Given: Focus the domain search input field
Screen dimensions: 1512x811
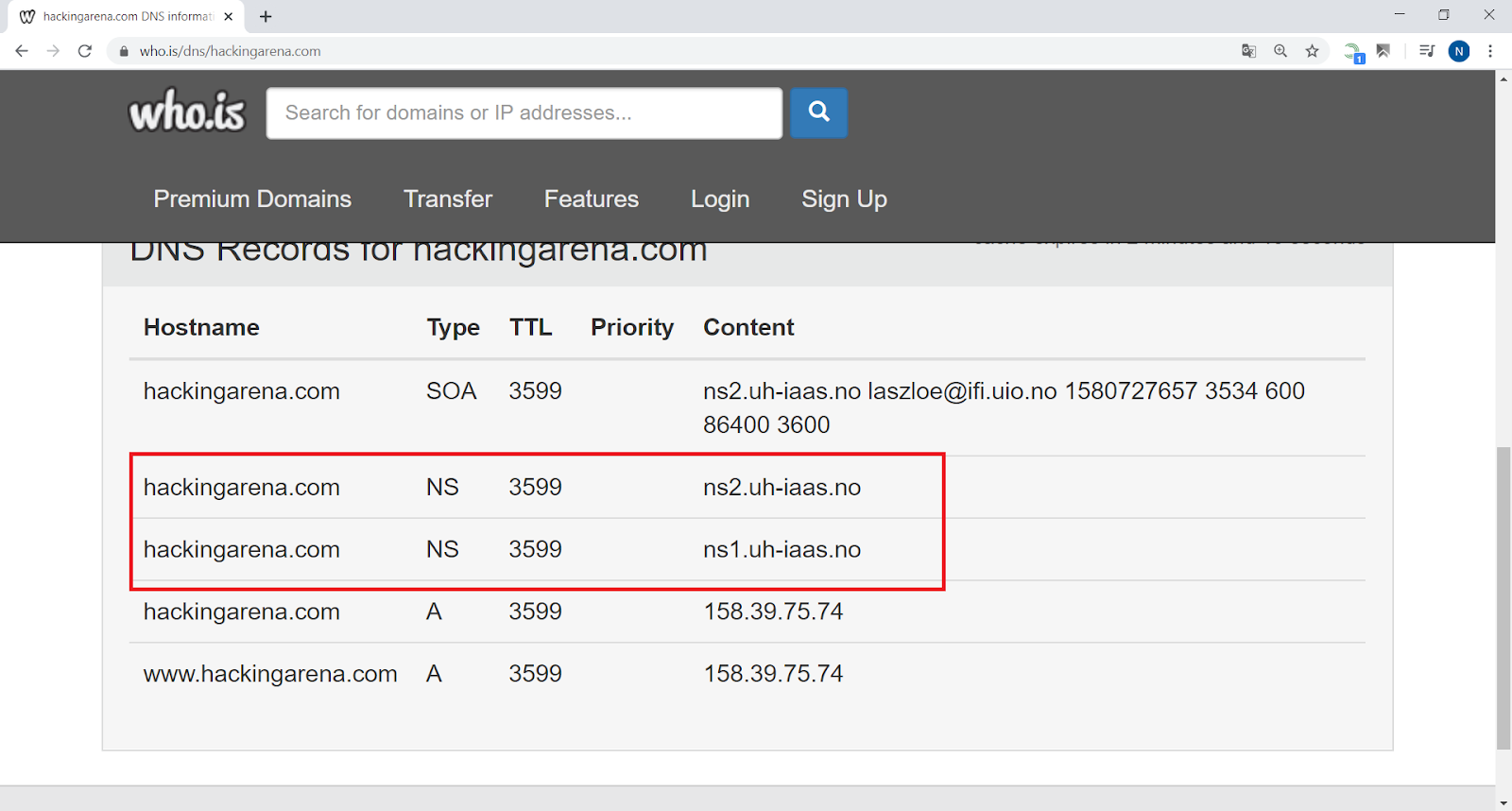Looking at the screenshot, I should click(524, 112).
